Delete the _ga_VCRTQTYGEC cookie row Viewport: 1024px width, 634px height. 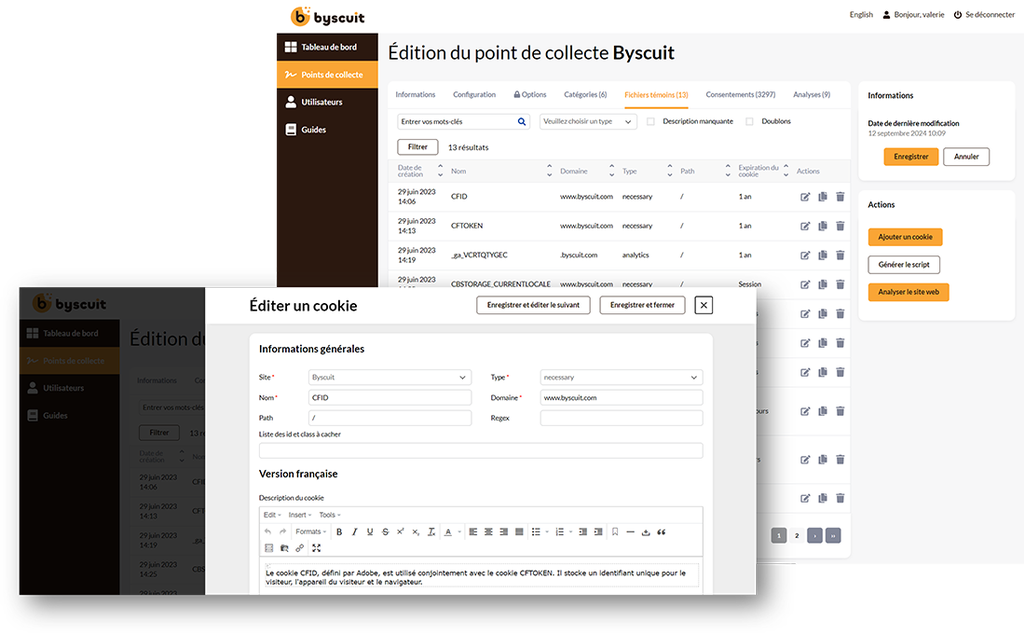[x=840, y=255]
